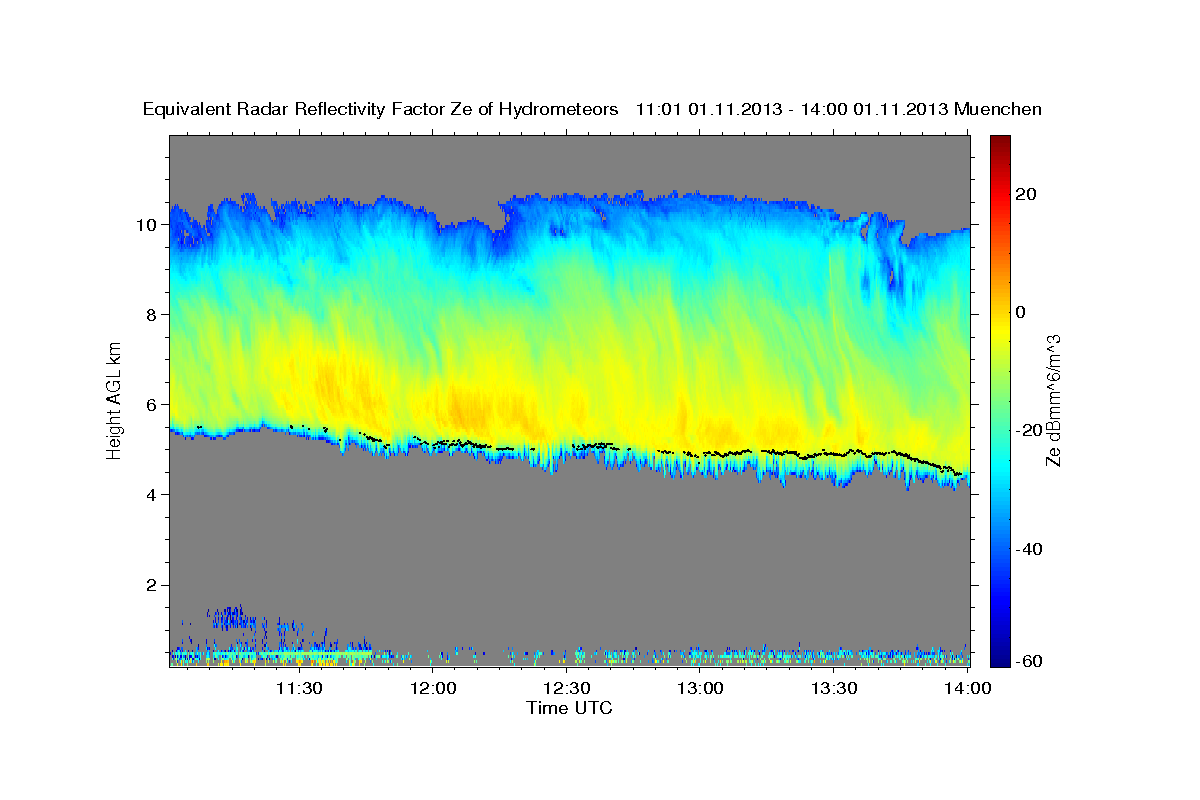The width and height of the screenshot is (1200, 800).
Task: Click the '12:30' time axis label
Action: [x=567, y=688]
